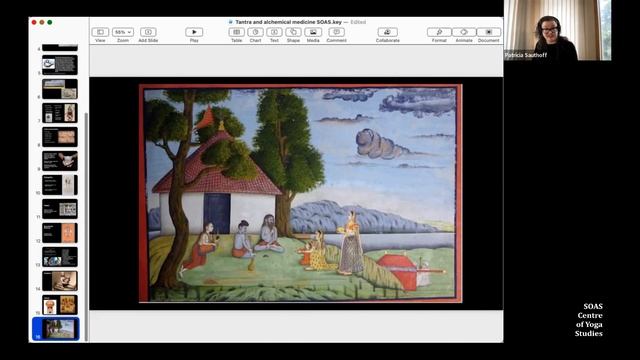This screenshot has height=360, width=640.
Task: Select slide 15 thumbnail in navigator
Action: tap(60, 305)
